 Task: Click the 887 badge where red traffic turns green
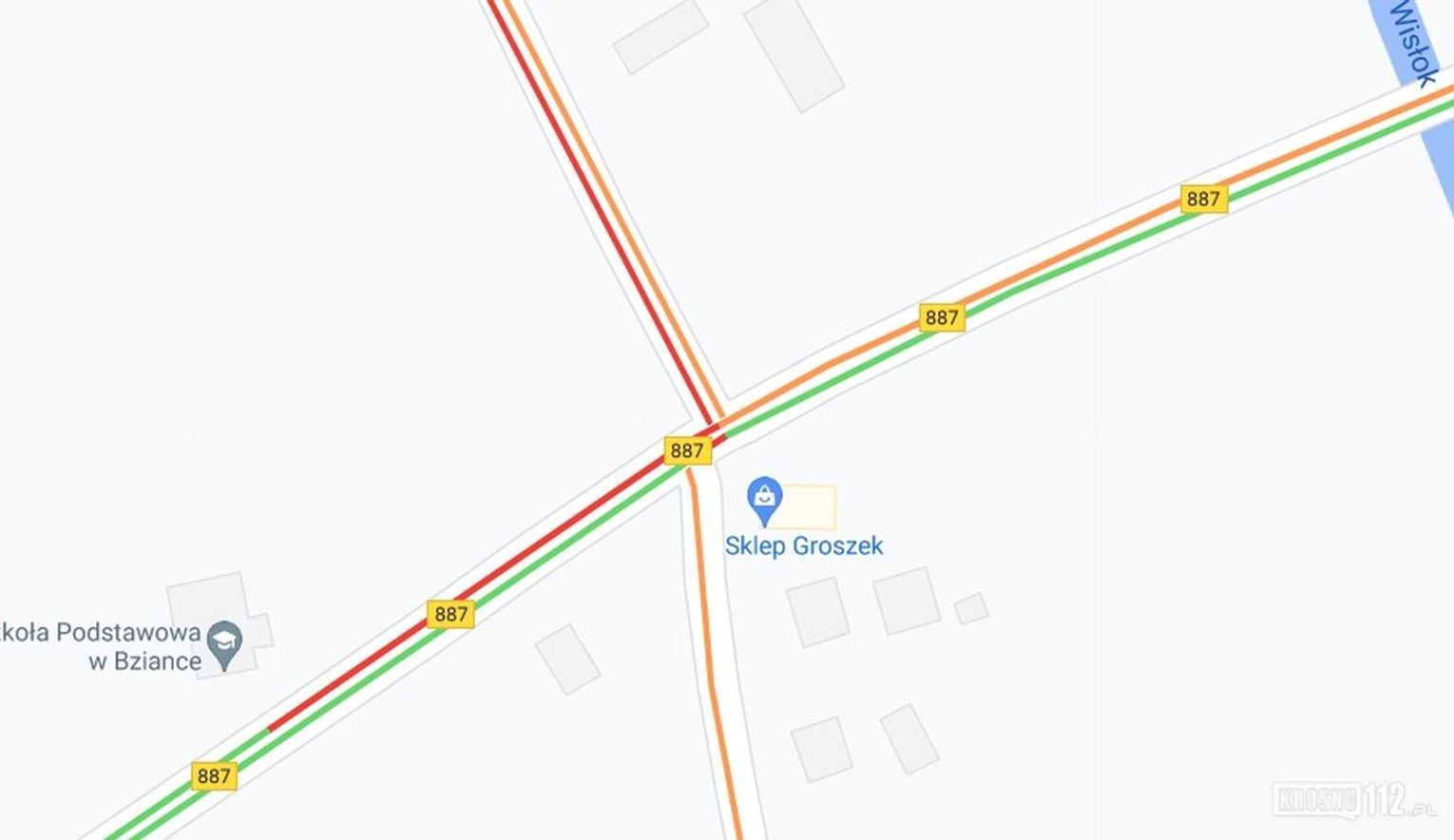click(x=214, y=776)
